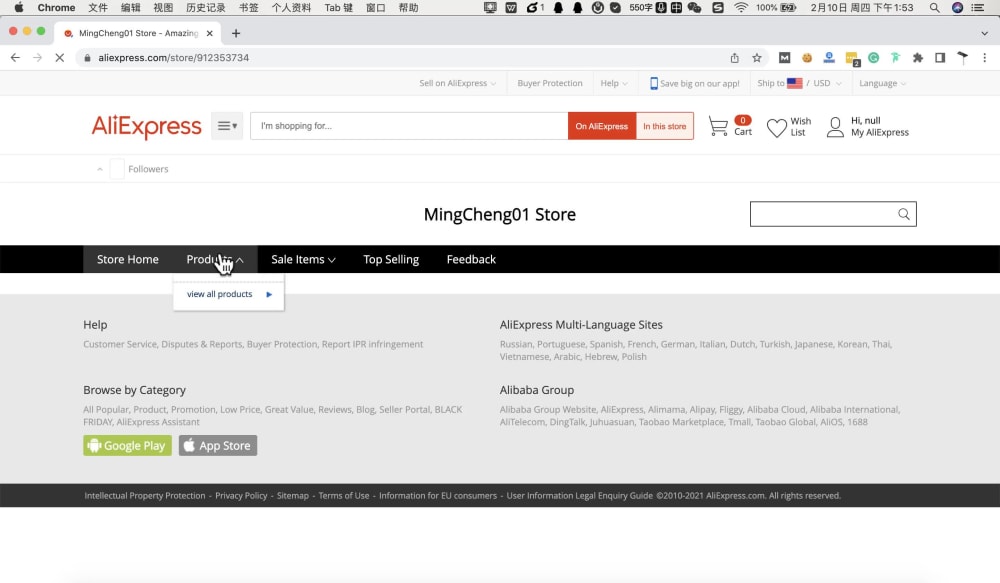This screenshot has width=1000, height=583.
Task: Open Chrome three-dot menu
Action: (x=985, y=57)
